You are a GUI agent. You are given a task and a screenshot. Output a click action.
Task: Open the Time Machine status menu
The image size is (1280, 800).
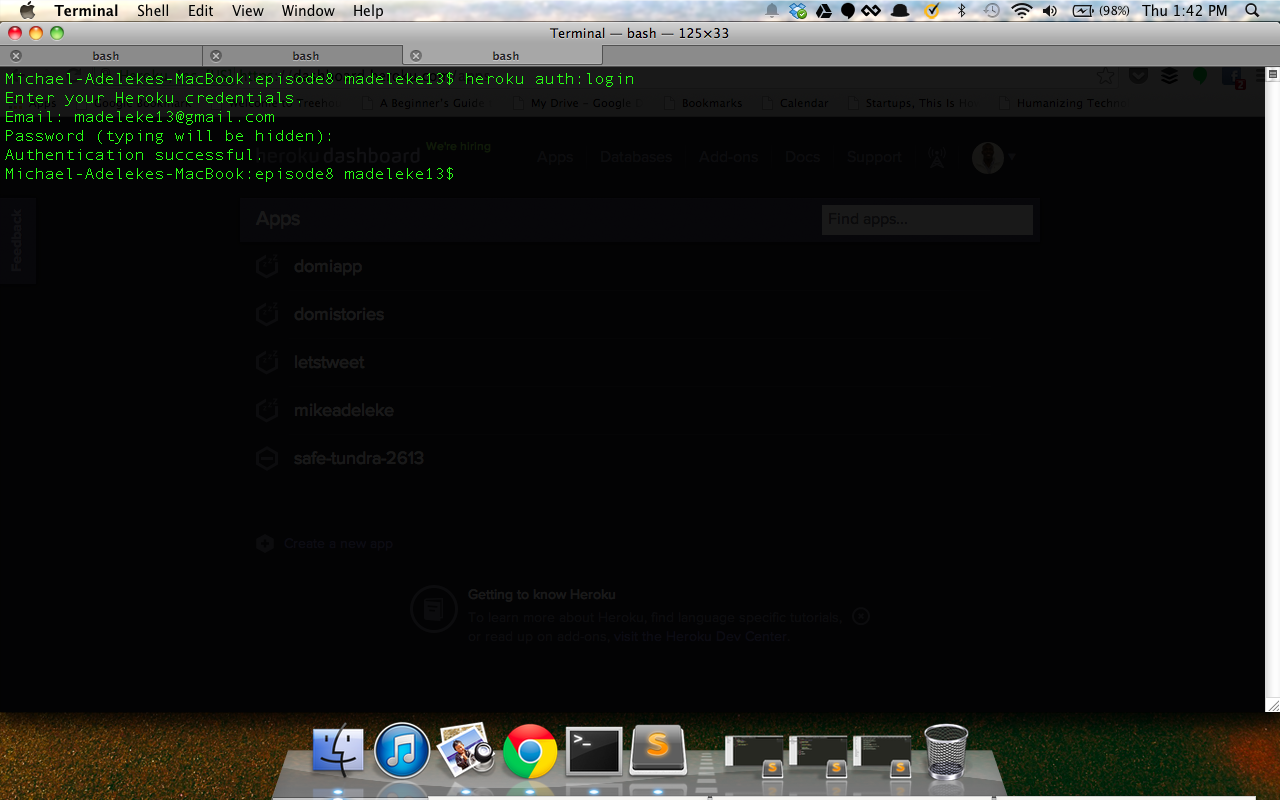[x=991, y=11]
